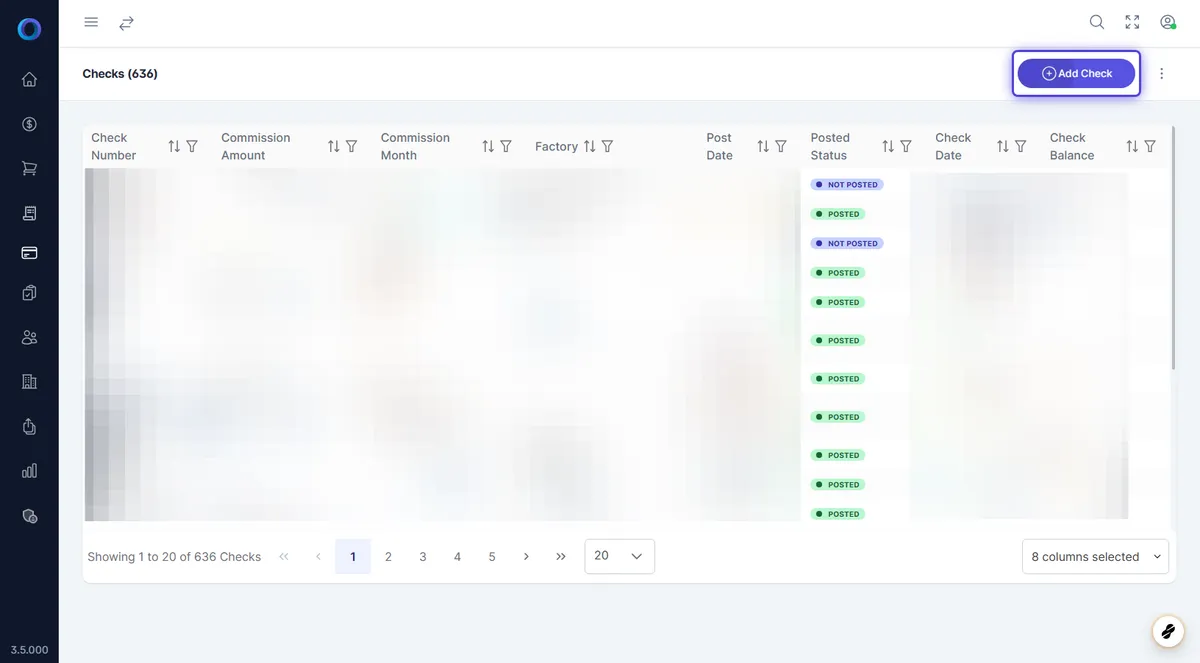Sort by Commission Month column
This screenshot has width=1200, height=663.
pos(488,146)
